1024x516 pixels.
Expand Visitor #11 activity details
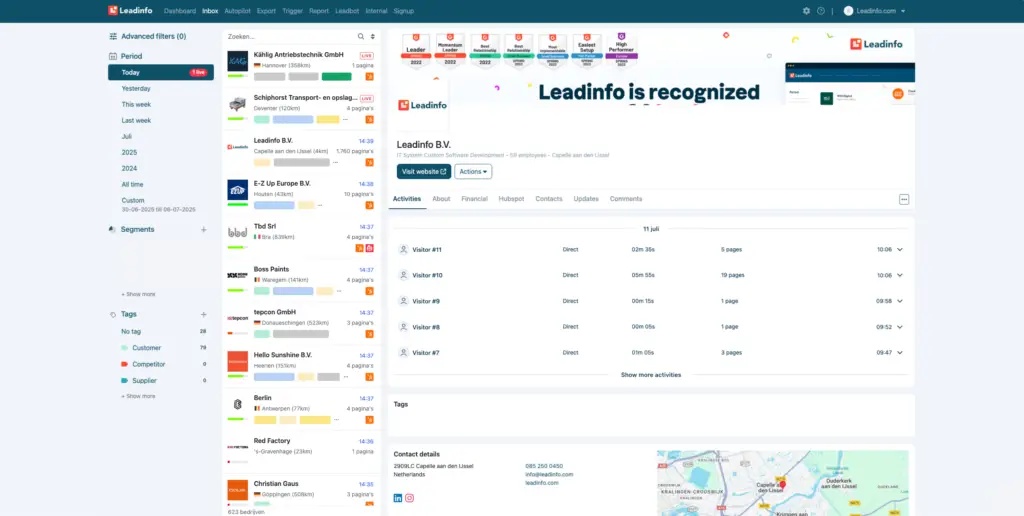(x=900, y=249)
